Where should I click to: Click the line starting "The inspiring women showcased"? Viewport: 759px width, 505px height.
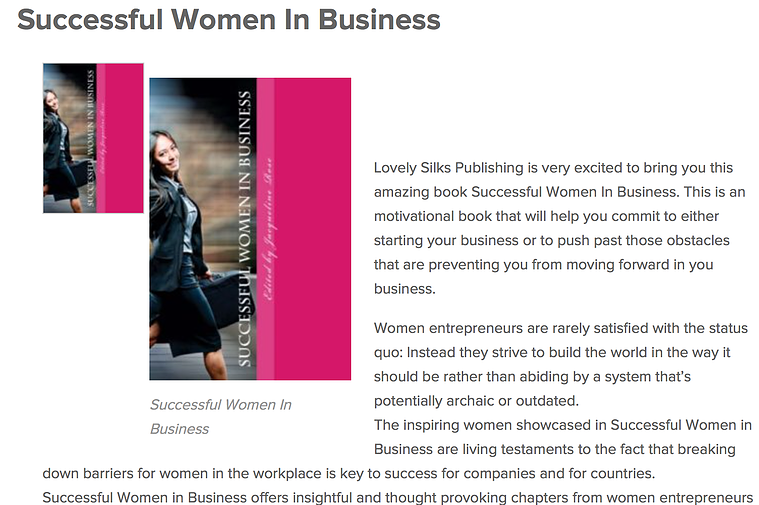(562, 425)
